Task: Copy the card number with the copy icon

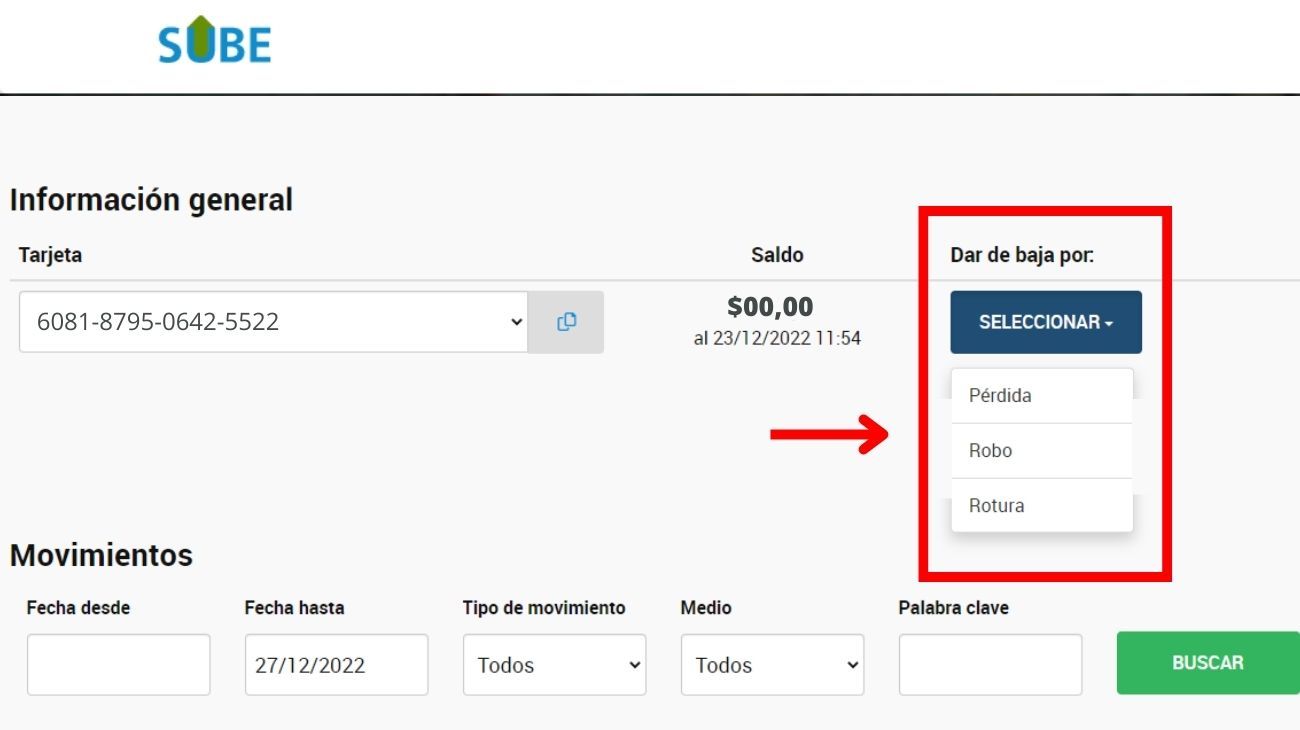Action: (566, 322)
